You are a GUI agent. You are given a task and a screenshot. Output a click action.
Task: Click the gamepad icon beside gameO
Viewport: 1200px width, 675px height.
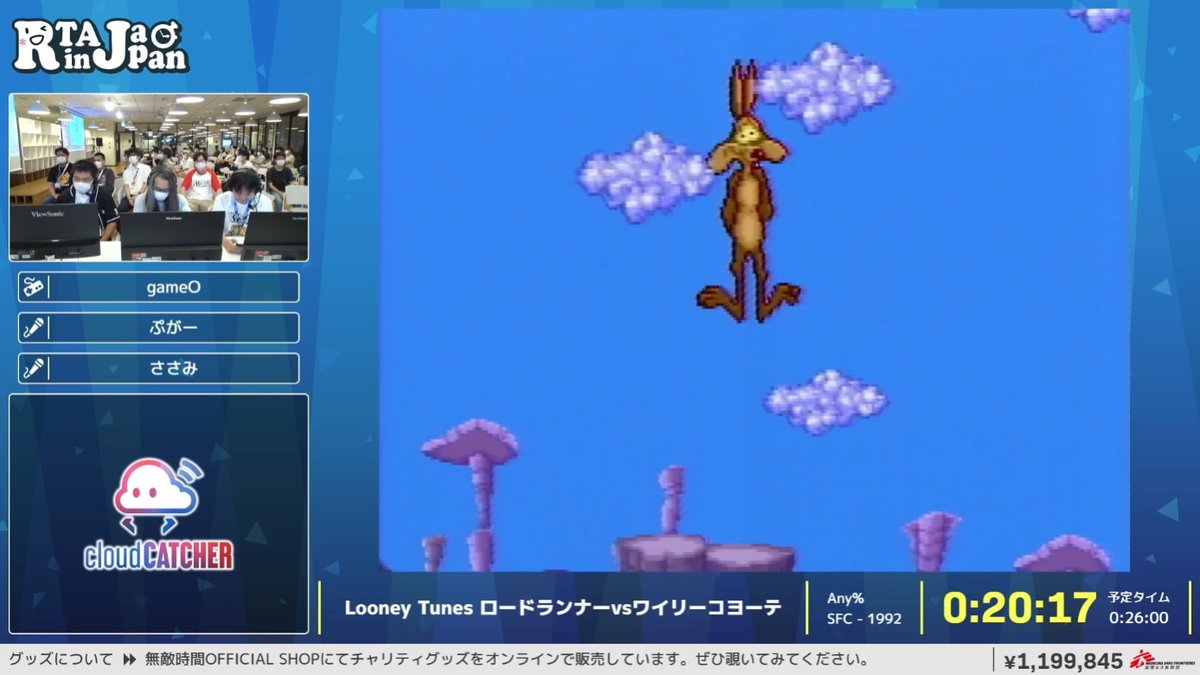(x=34, y=287)
